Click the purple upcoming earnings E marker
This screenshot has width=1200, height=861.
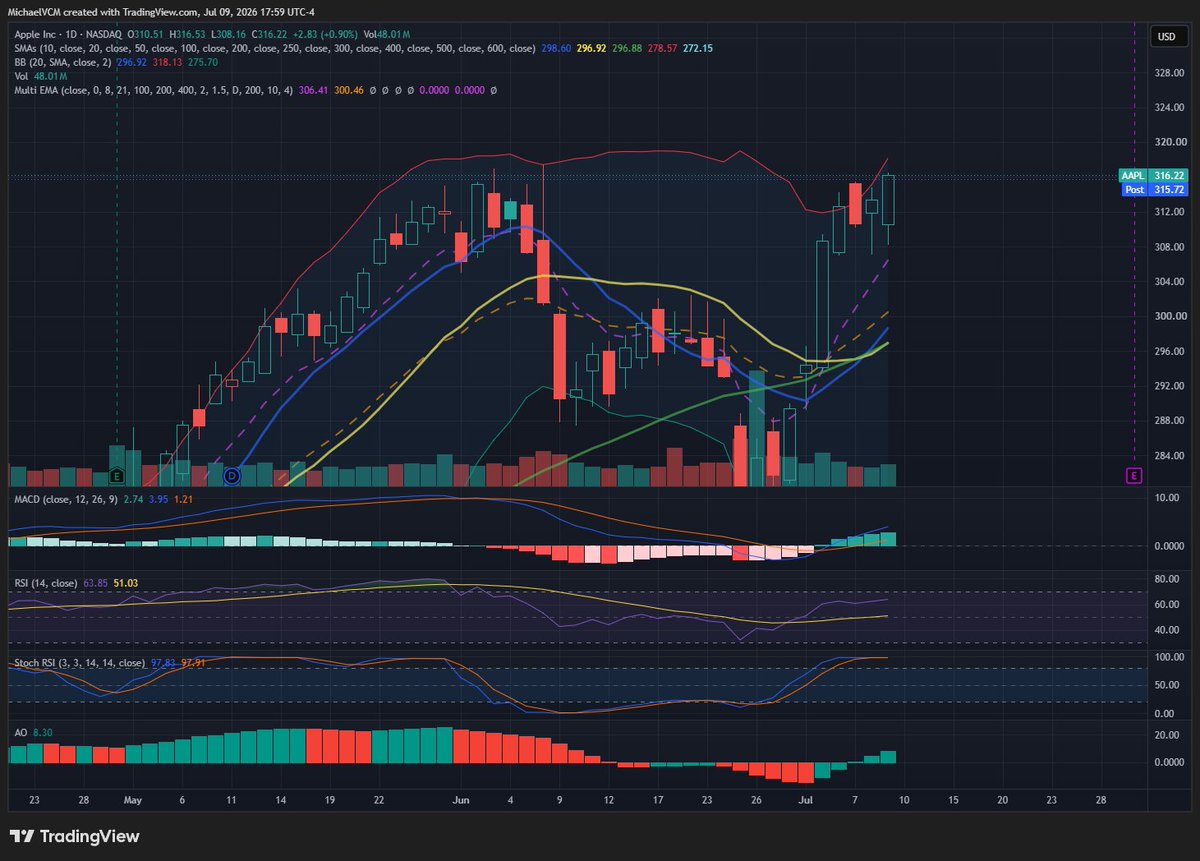1133,476
